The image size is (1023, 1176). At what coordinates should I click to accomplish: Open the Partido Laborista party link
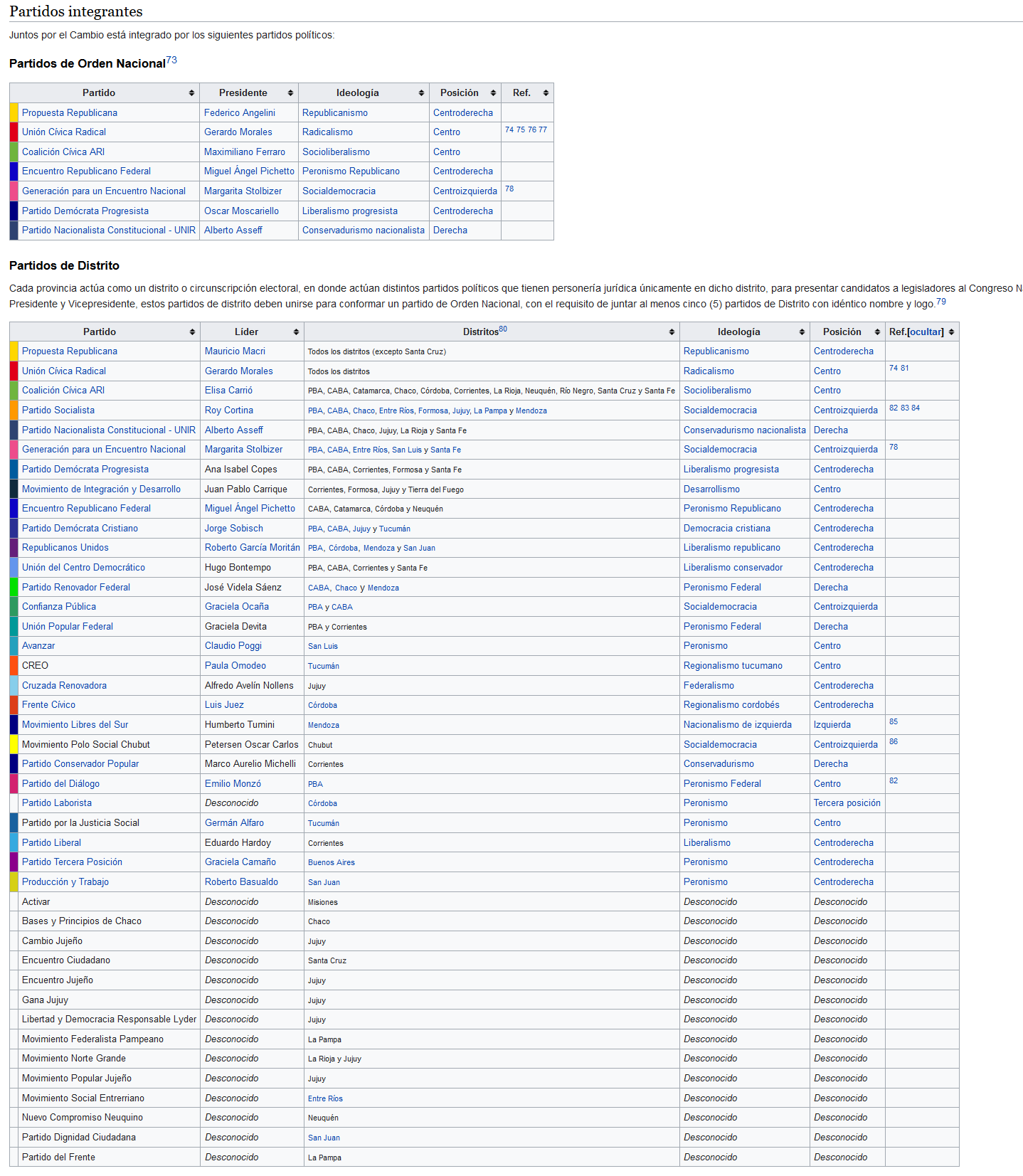[57, 803]
